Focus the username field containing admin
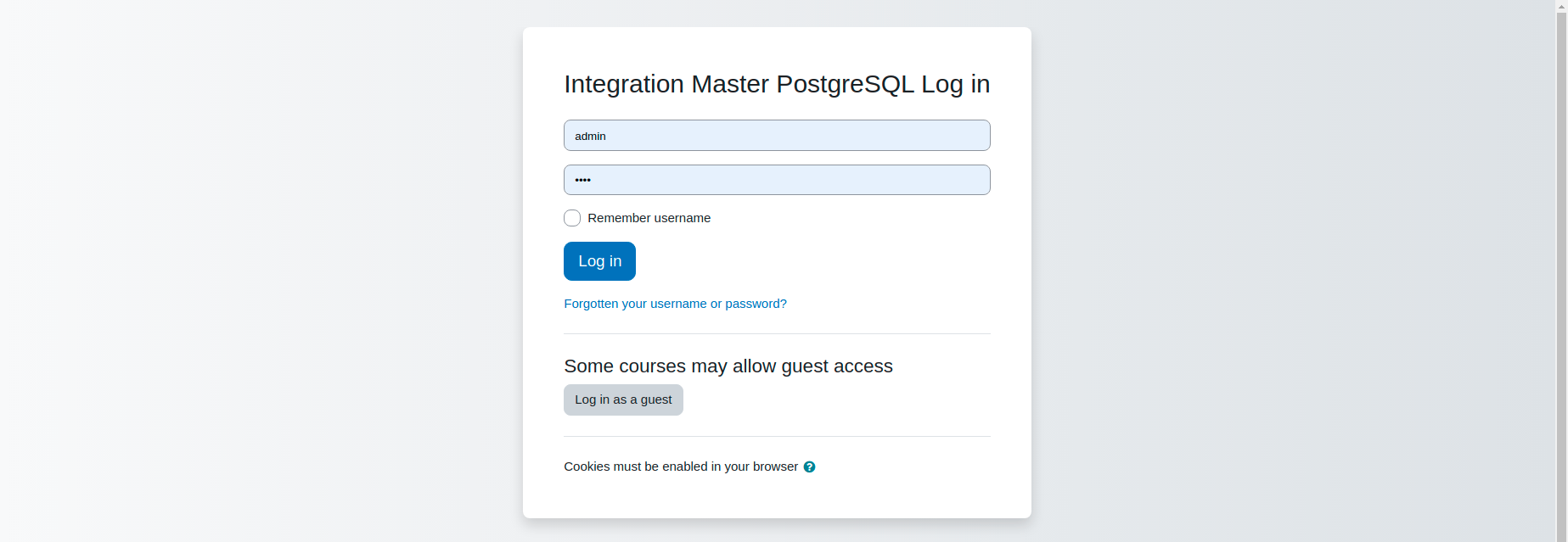The width and height of the screenshot is (1568, 542). [x=777, y=136]
